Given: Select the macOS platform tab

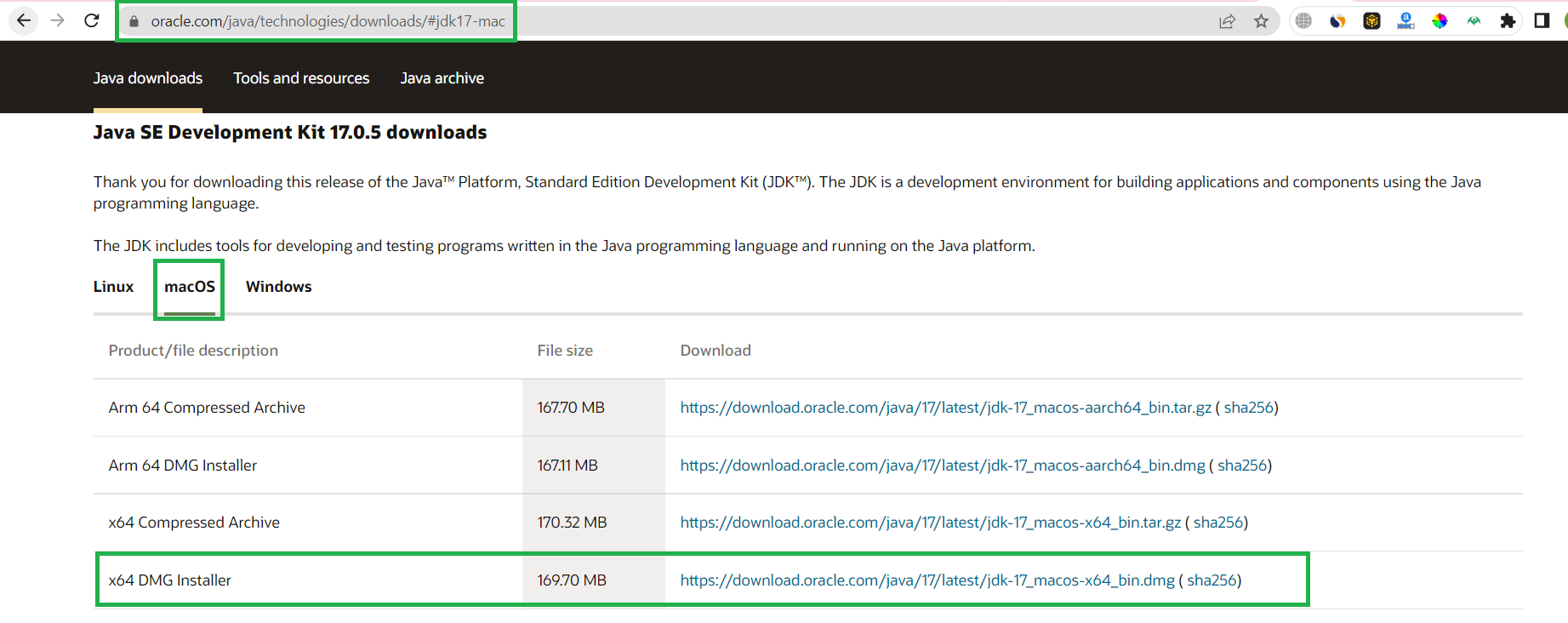Looking at the screenshot, I should [190, 287].
